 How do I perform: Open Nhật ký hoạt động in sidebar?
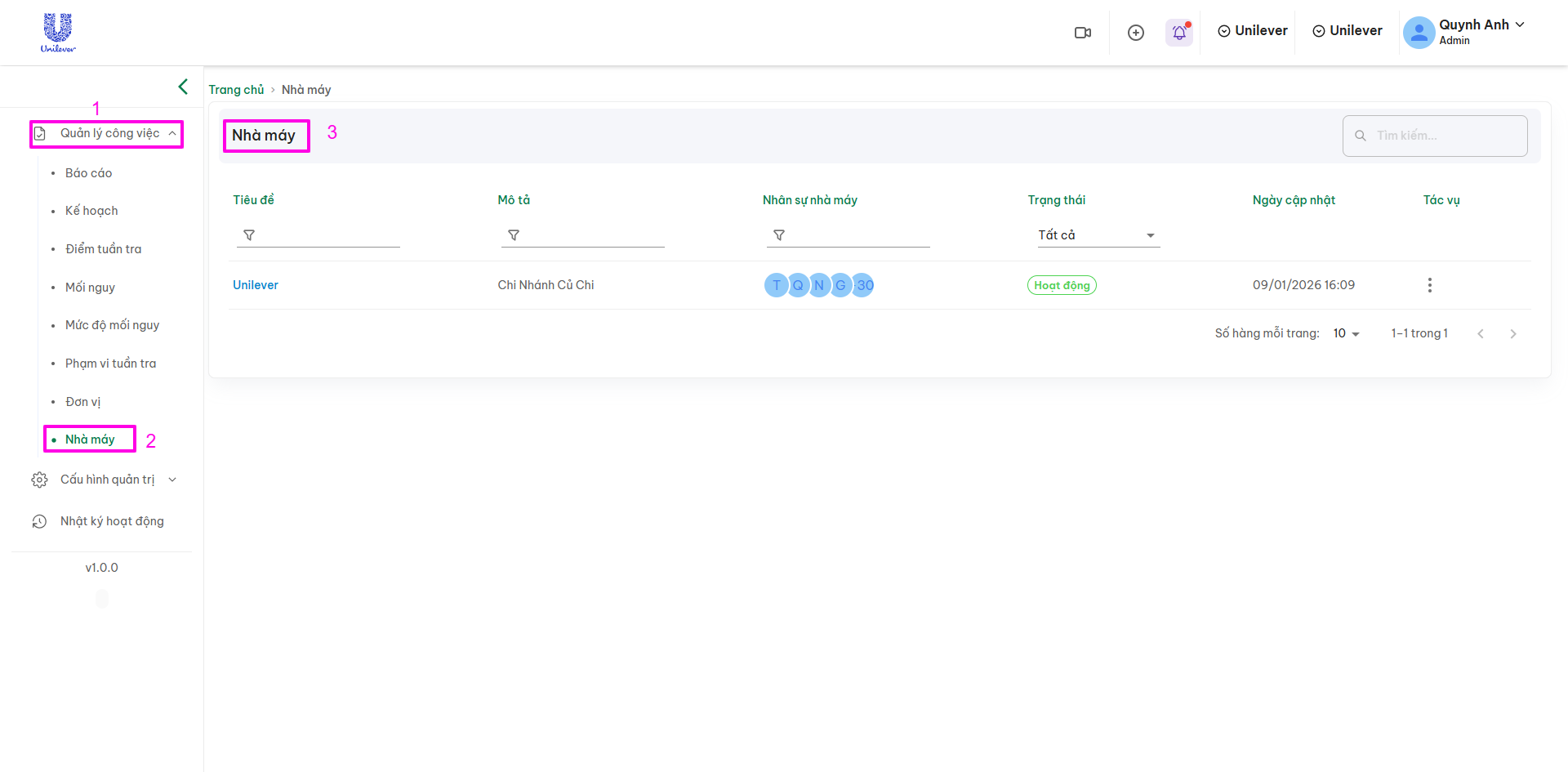click(112, 521)
